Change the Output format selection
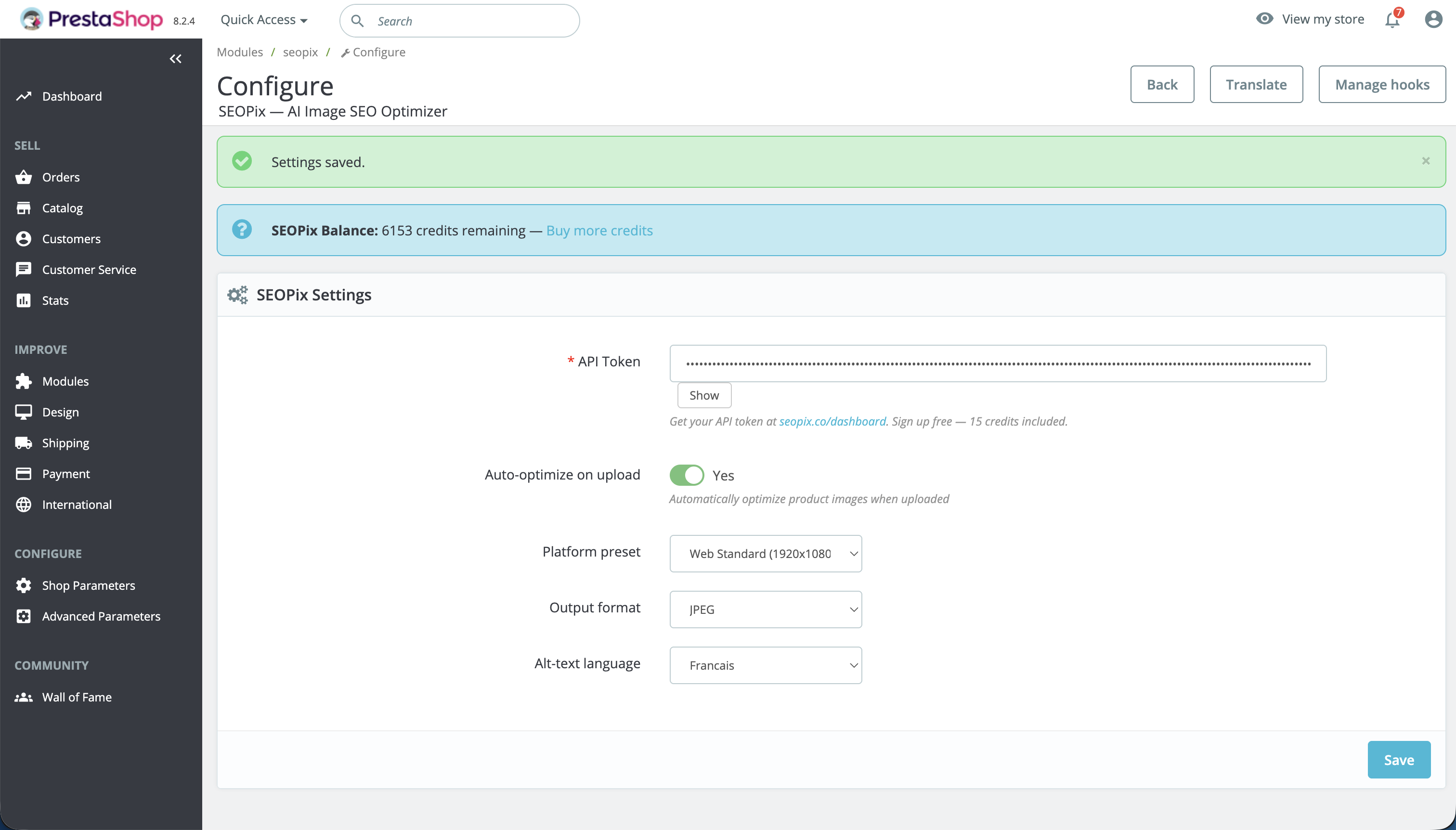Viewport: 1456px width, 830px height. (766, 609)
